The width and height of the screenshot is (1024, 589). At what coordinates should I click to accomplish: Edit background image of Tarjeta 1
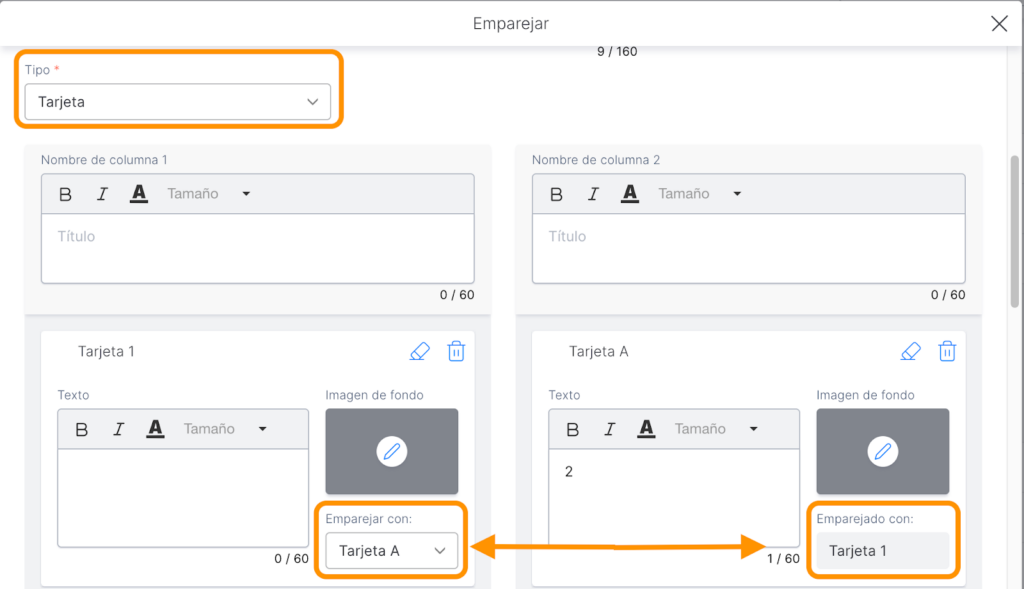392,452
